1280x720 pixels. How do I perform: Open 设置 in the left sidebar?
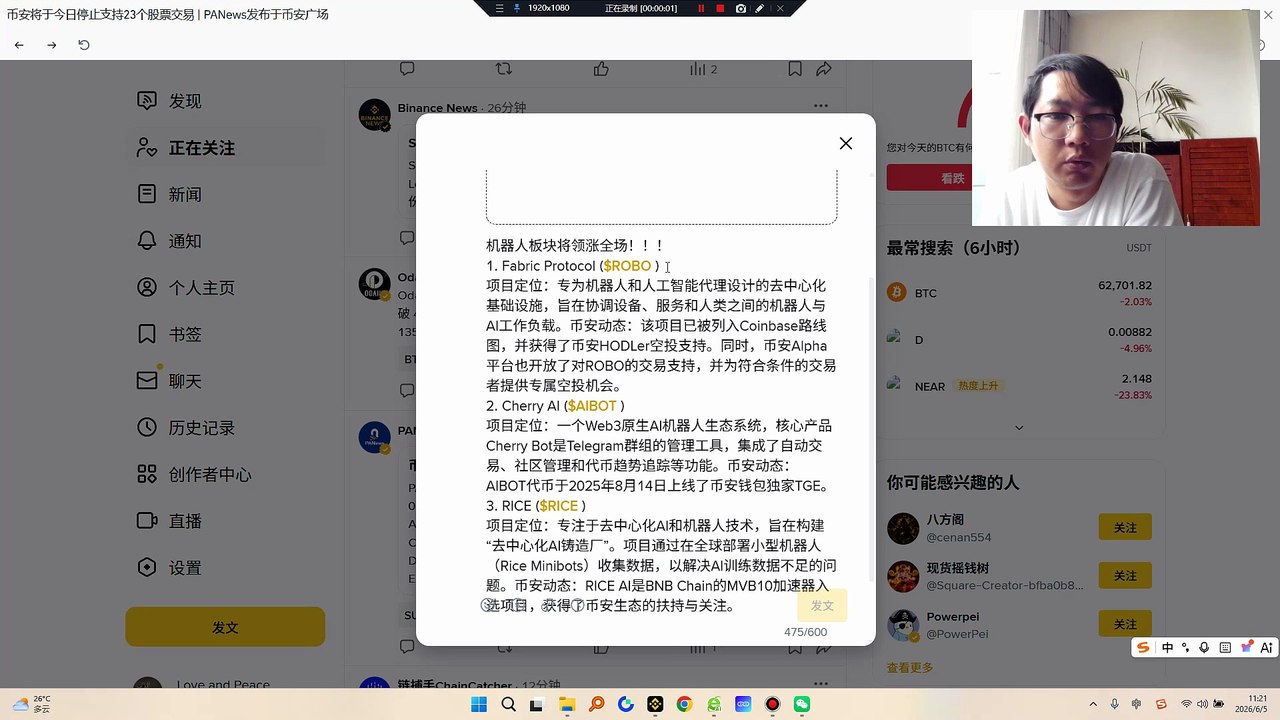coord(225,568)
